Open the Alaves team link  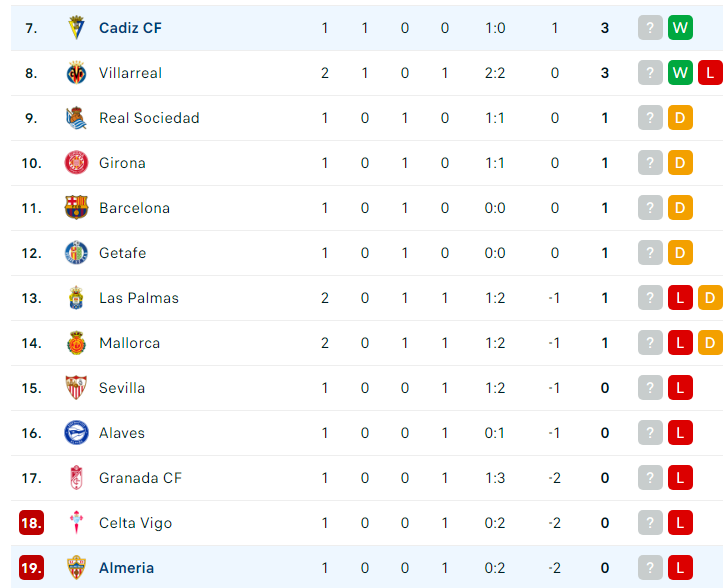122,433
